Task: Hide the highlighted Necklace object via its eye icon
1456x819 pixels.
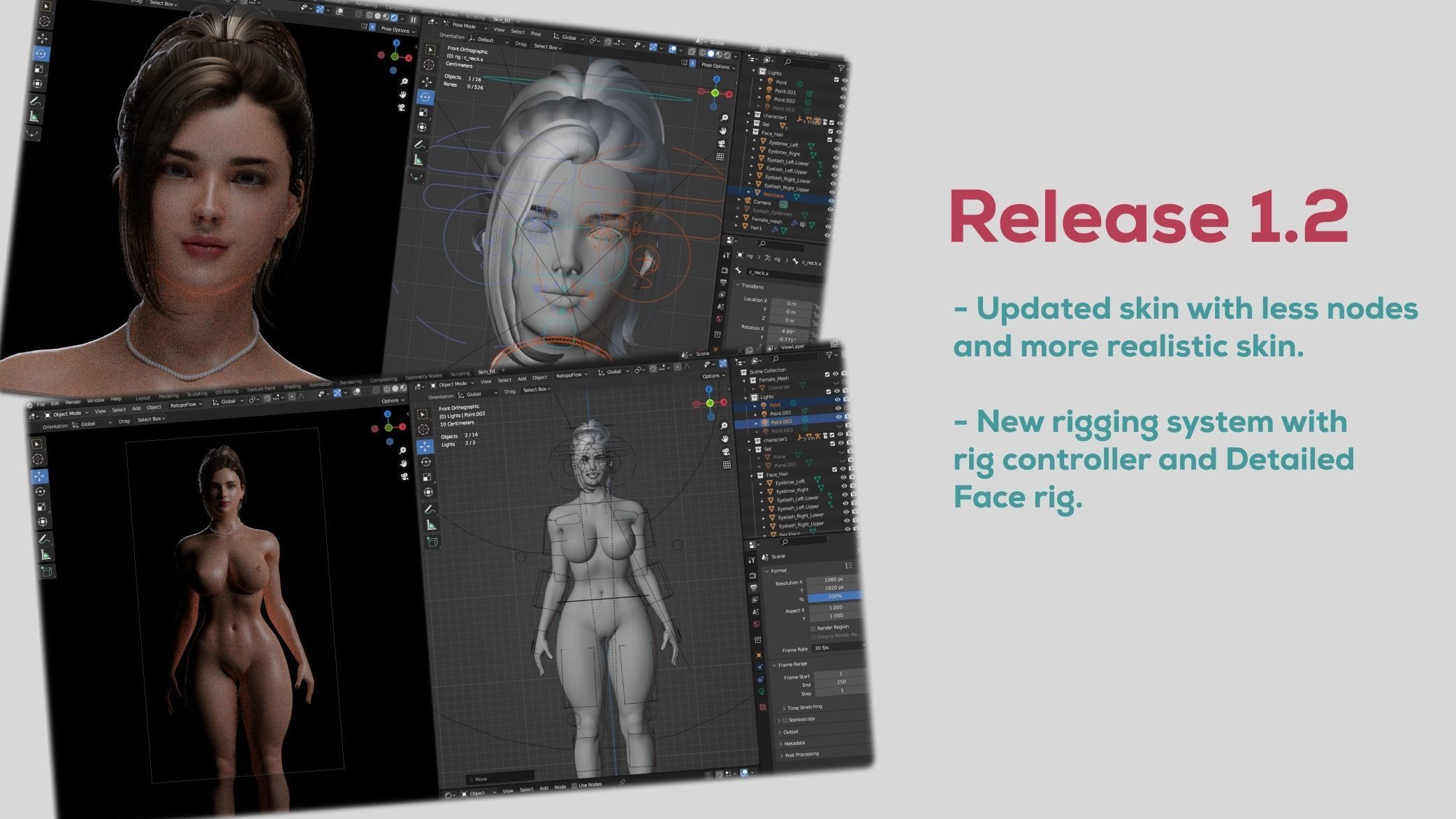Action: pyautogui.click(x=831, y=201)
